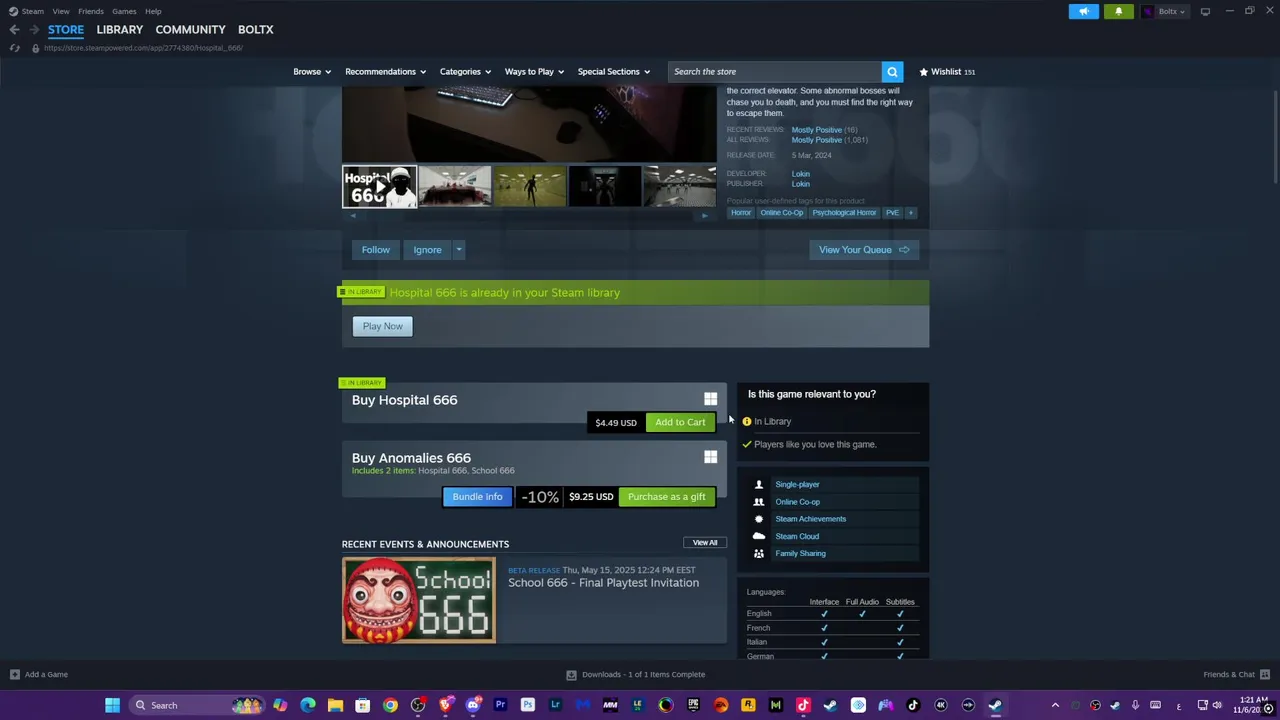This screenshot has height=720, width=1280.
Task: Open the Bundle info button
Action: click(477, 497)
